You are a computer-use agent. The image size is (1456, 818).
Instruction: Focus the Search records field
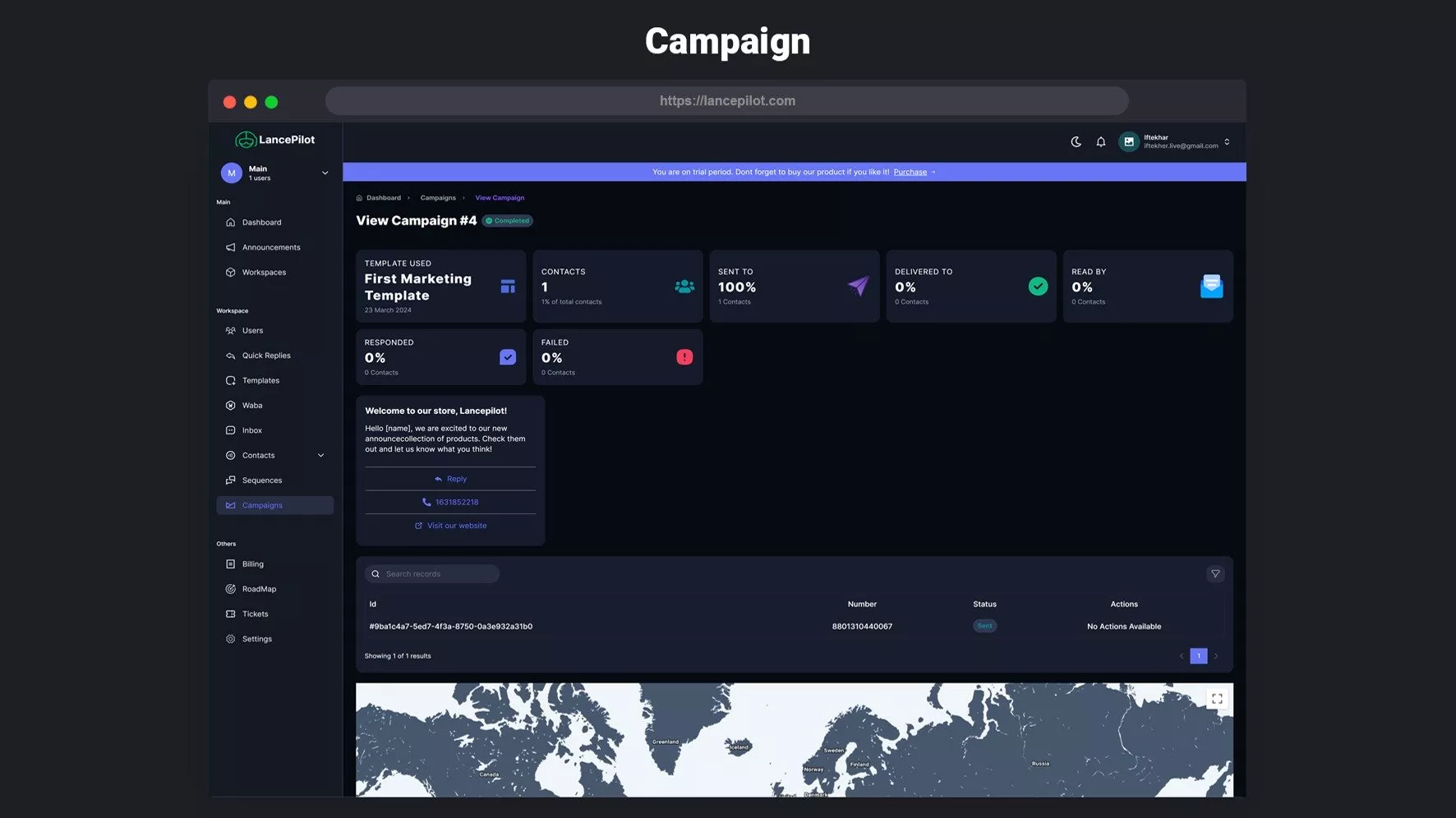pos(439,574)
